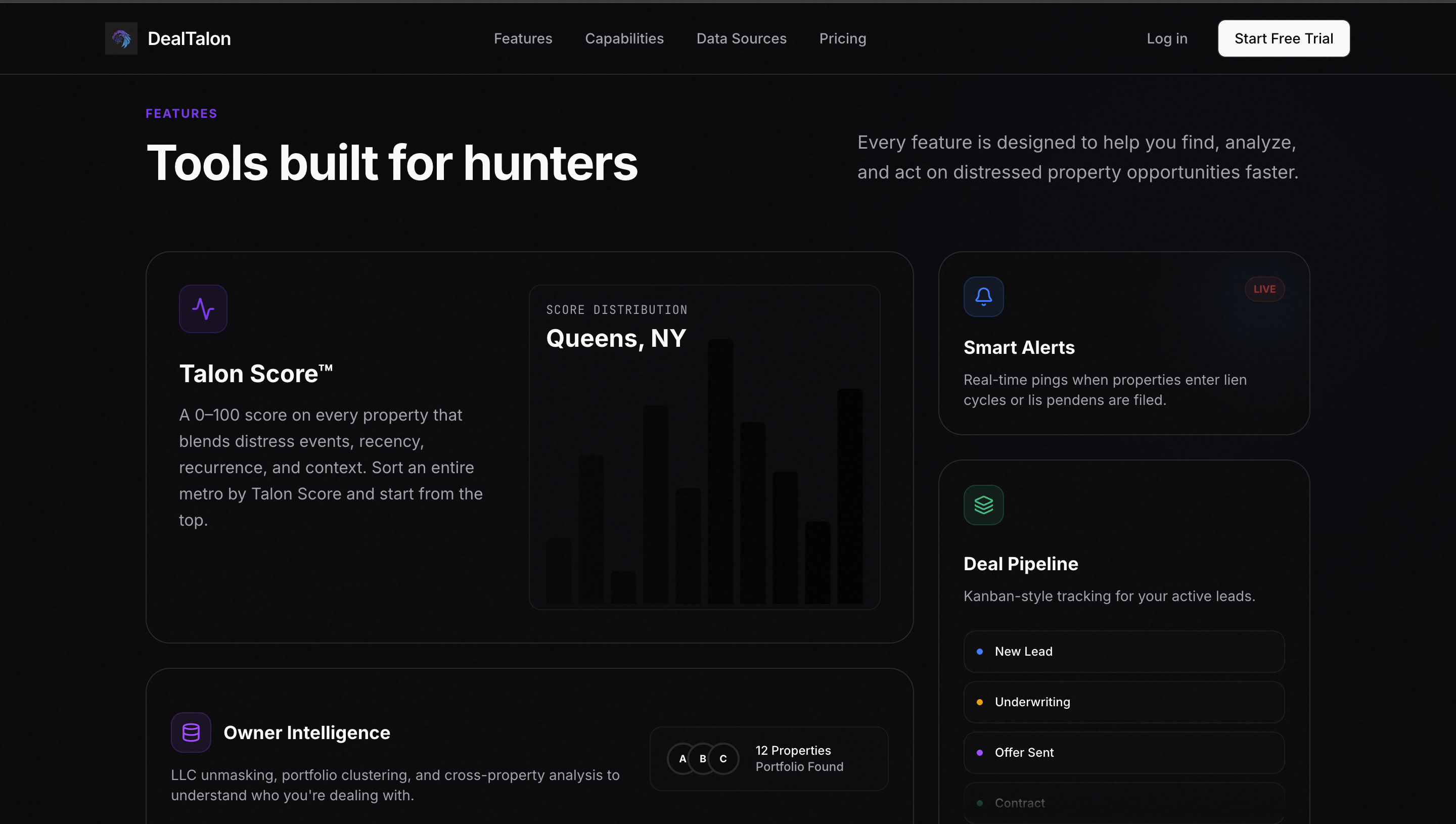Click the Talon Score pulse icon
Viewport: 1456px width, 824px height.
coord(203,309)
